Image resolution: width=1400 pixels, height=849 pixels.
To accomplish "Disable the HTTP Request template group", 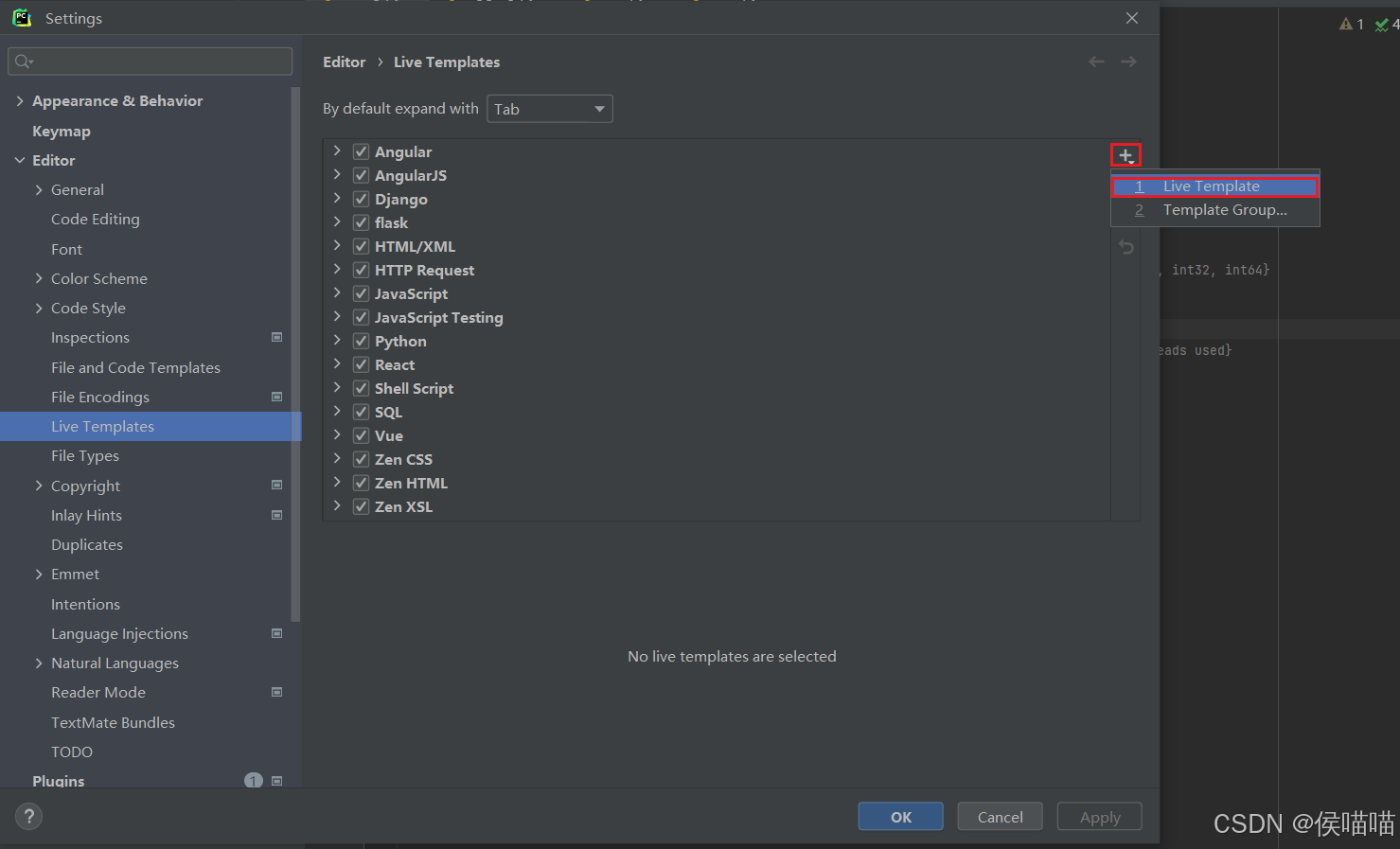I will (361, 270).
